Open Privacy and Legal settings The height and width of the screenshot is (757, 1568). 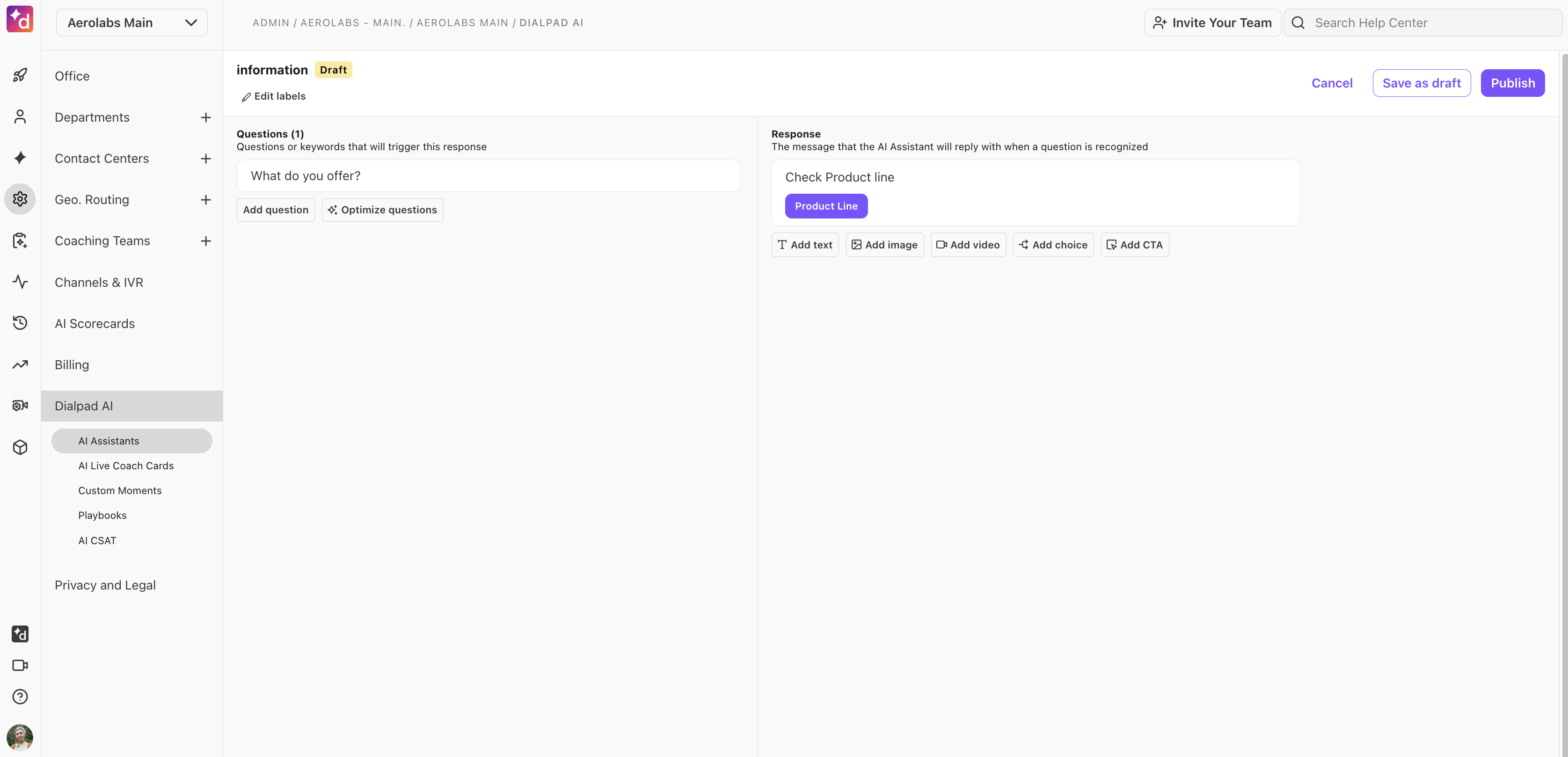pos(105,585)
